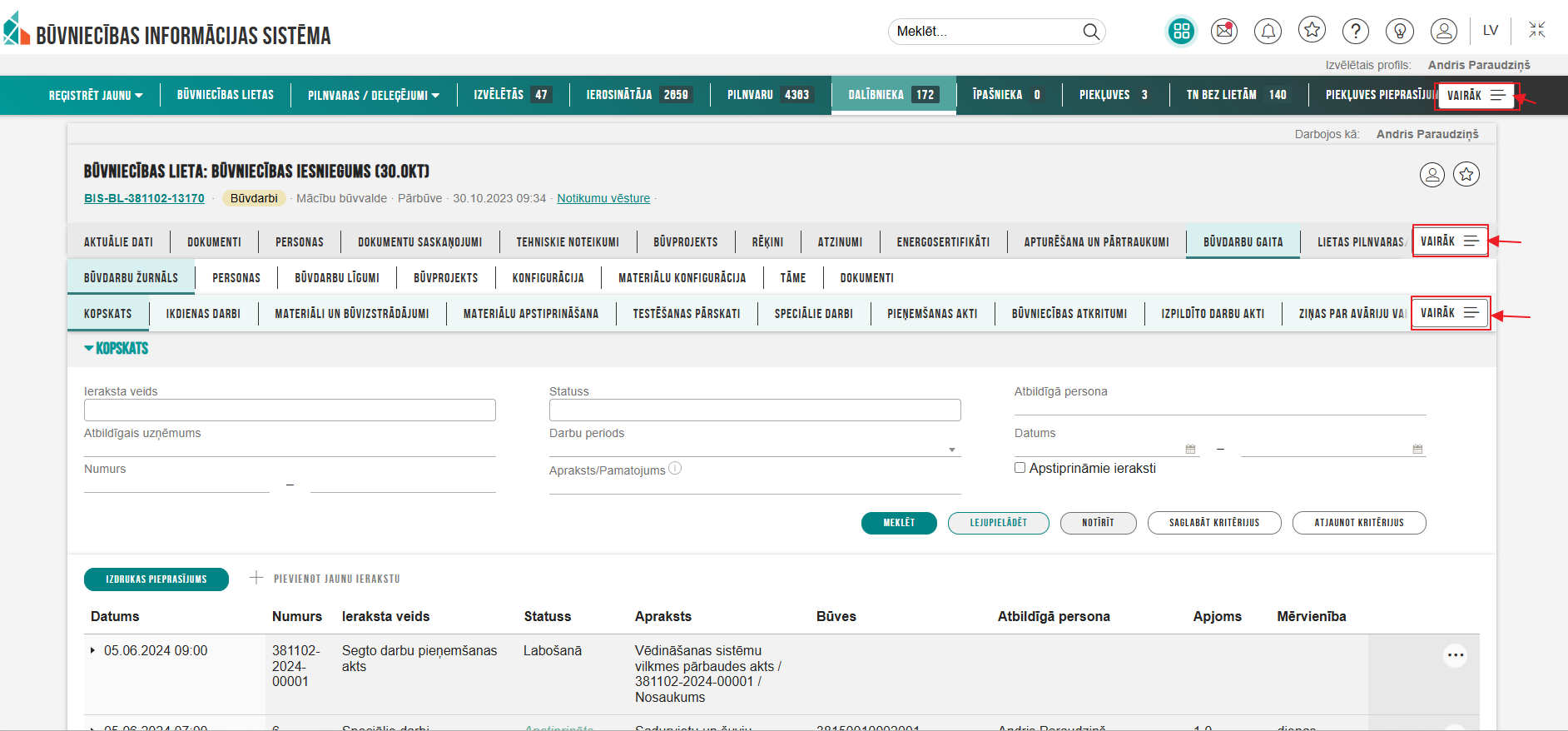Image resolution: width=1568 pixels, height=731 pixels.
Task: Open Materiālu konfigurācija tab
Action: (x=682, y=278)
